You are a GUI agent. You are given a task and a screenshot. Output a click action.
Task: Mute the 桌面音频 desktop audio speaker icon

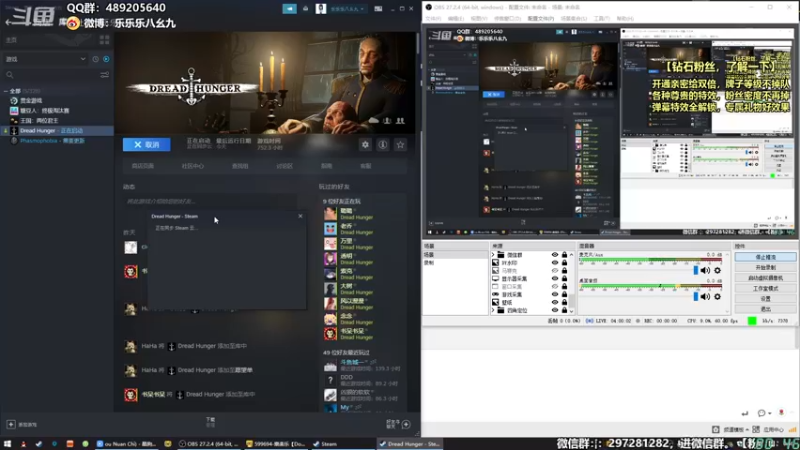click(705, 296)
